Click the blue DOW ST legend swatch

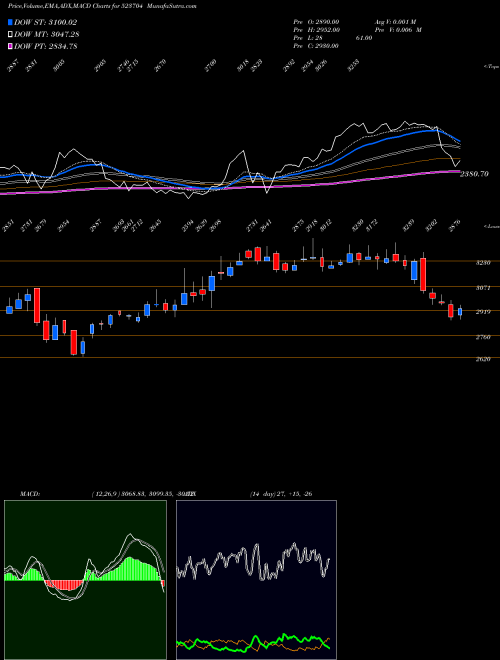(10, 22)
